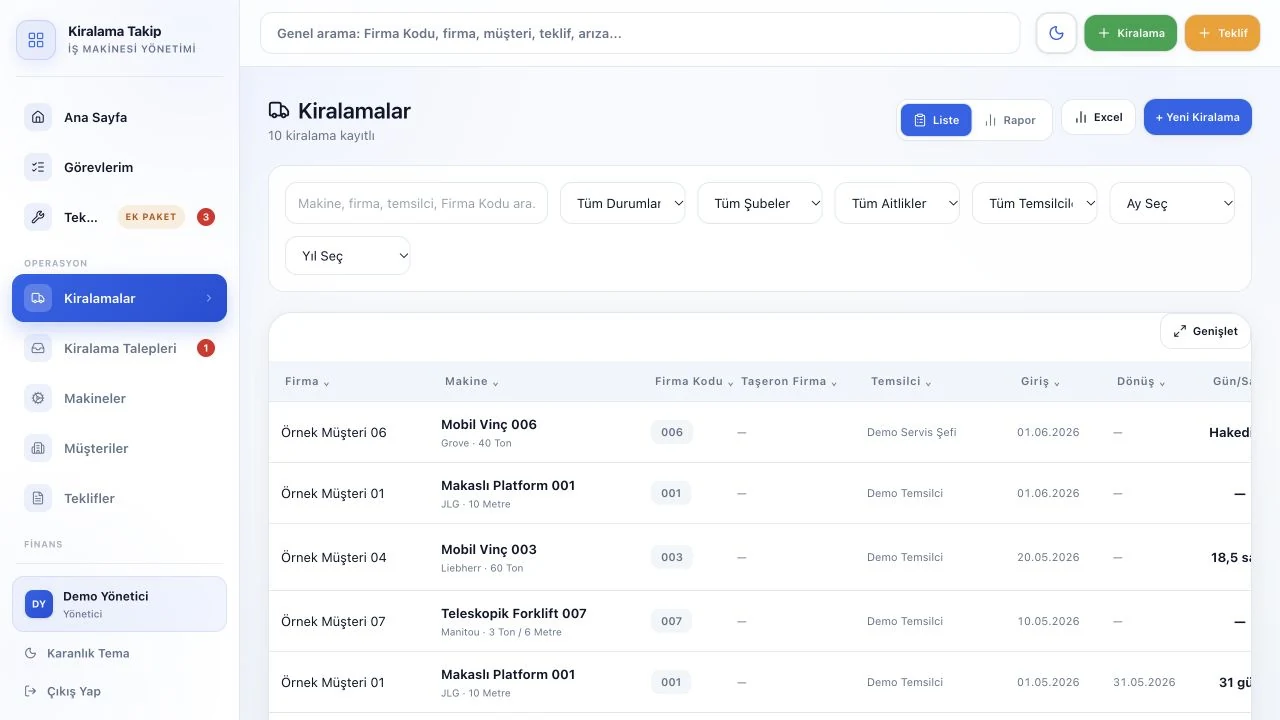Open Görevlerim checklist icon
Screen dimensions: 1280x720
[38, 167]
